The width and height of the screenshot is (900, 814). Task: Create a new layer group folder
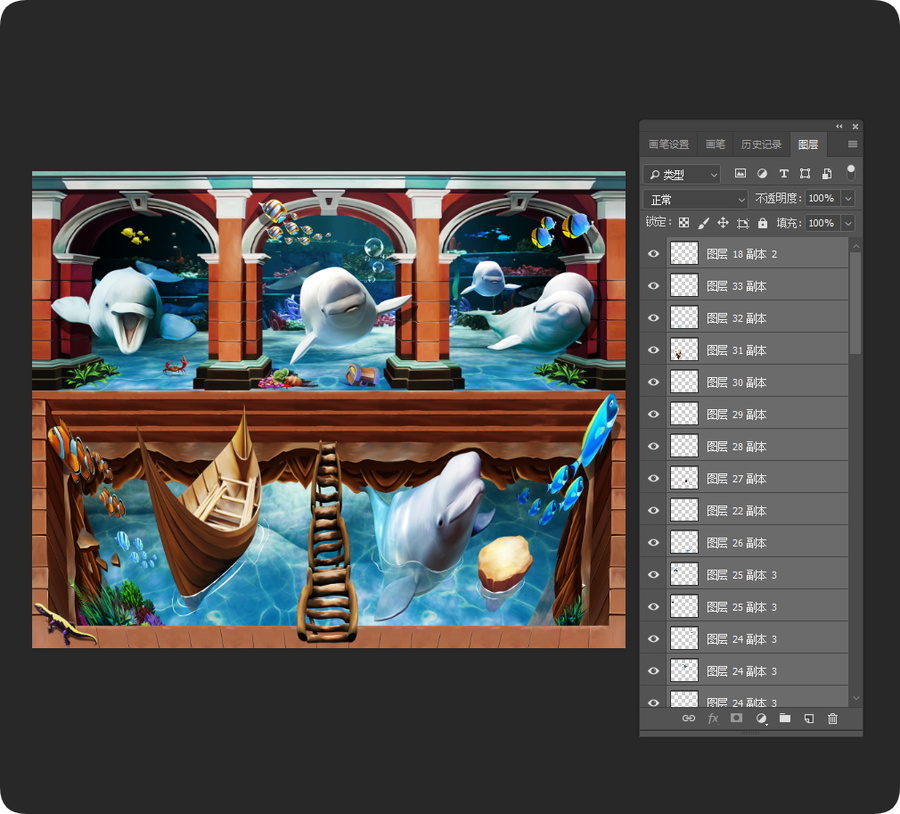[x=785, y=718]
